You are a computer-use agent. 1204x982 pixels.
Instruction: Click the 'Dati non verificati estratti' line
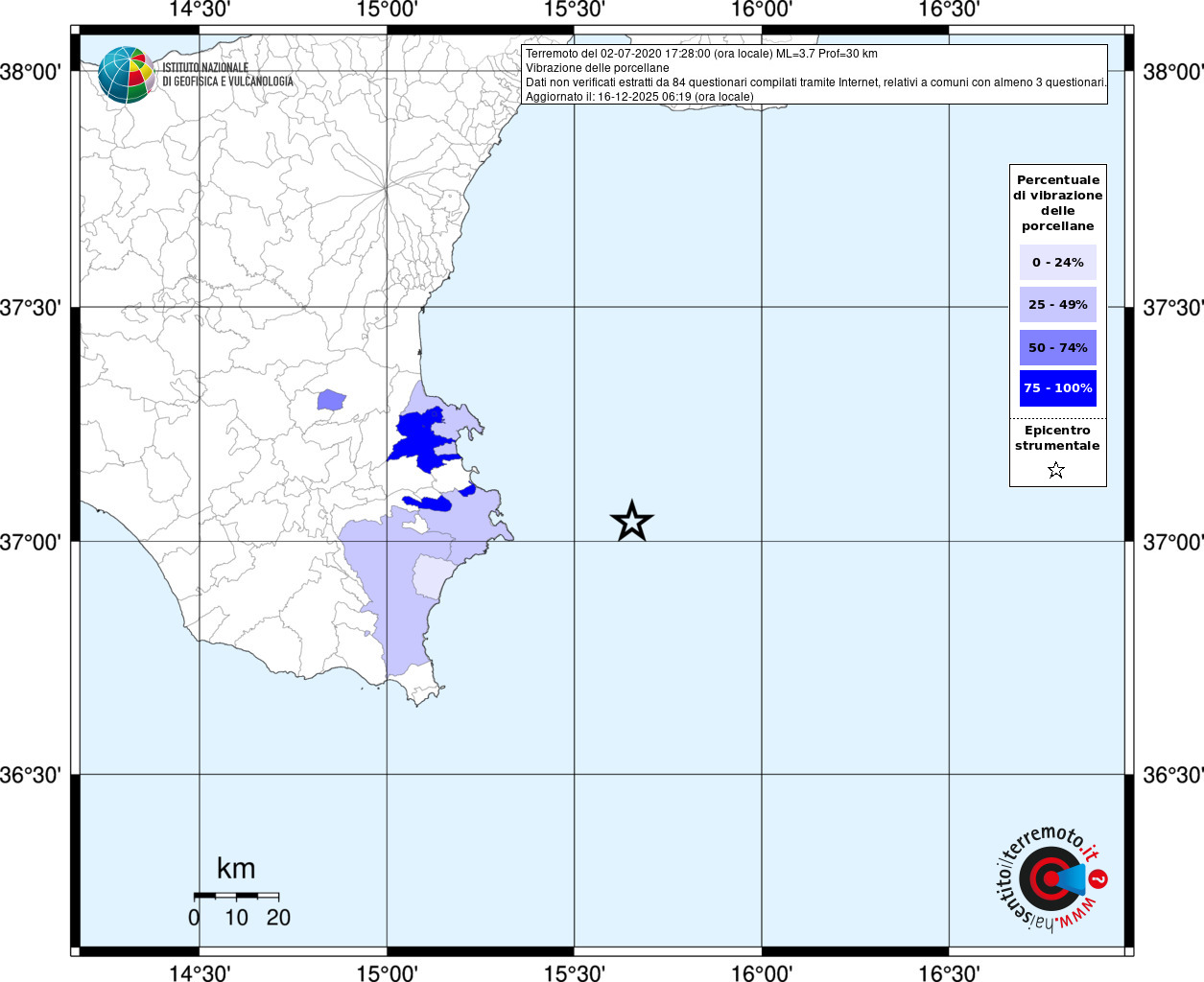click(x=815, y=82)
